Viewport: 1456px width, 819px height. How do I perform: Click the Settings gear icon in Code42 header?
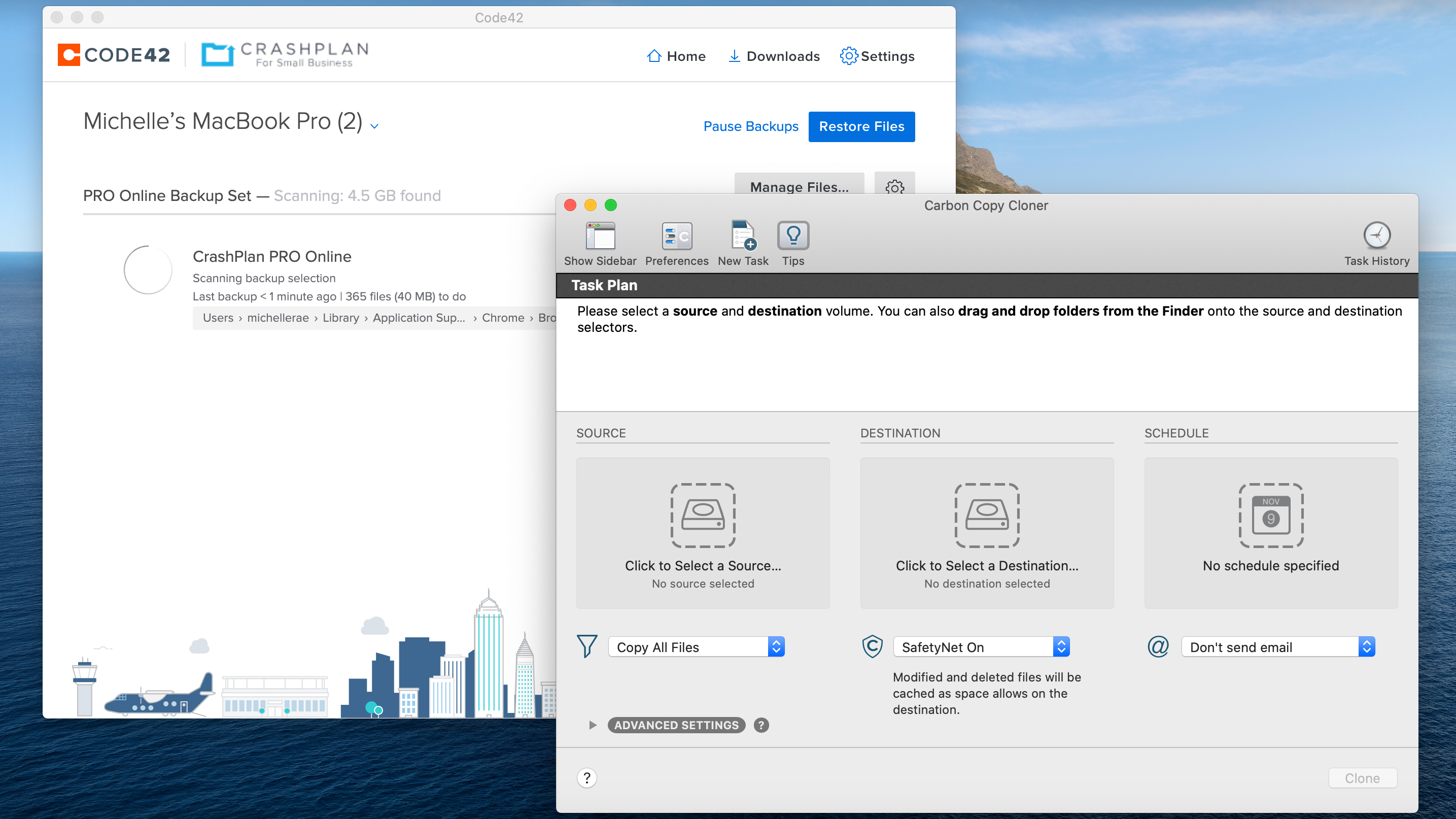[x=848, y=56]
